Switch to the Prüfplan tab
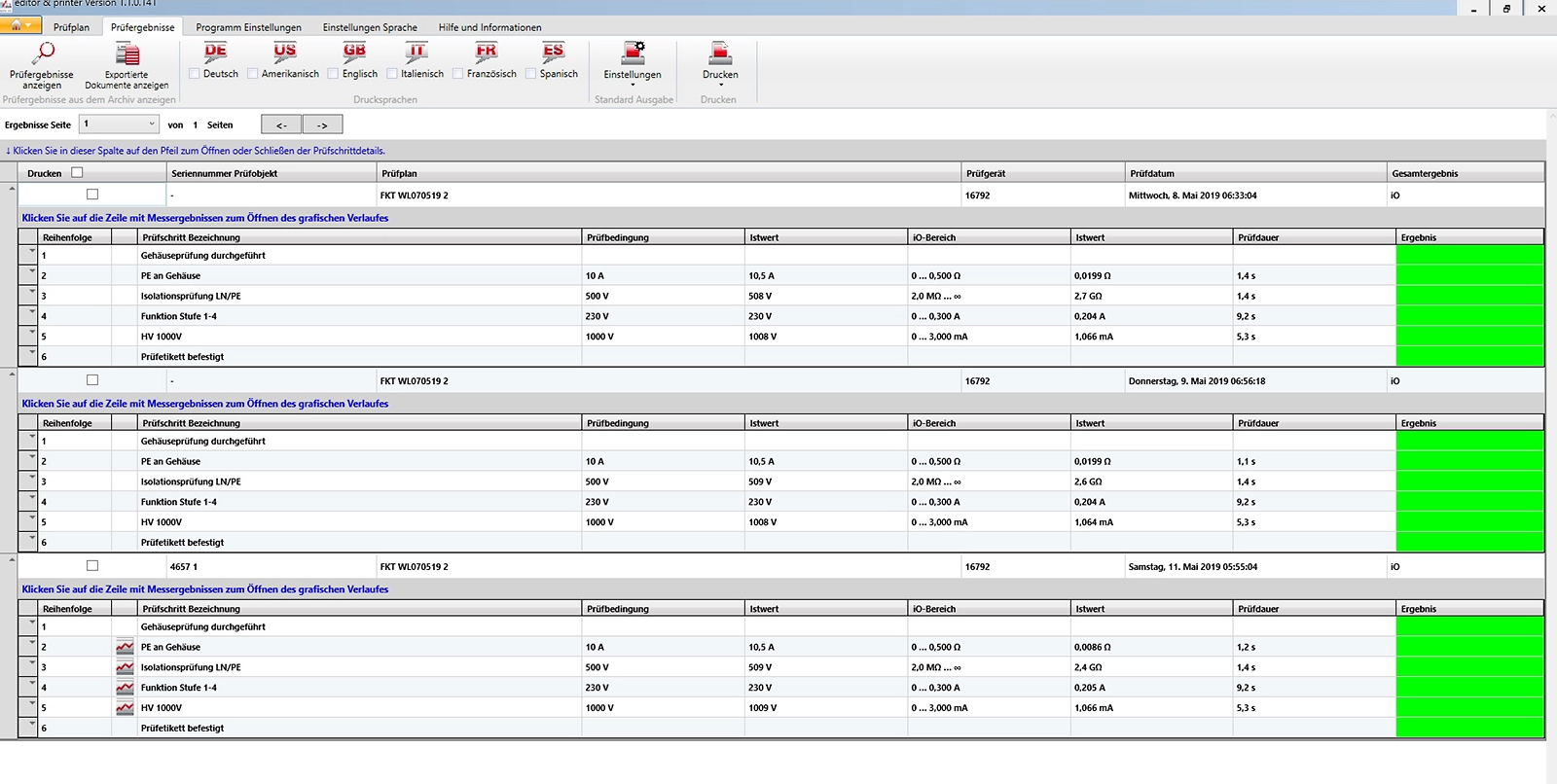The height and width of the screenshot is (784, 1557). click(x=71, y=27)
